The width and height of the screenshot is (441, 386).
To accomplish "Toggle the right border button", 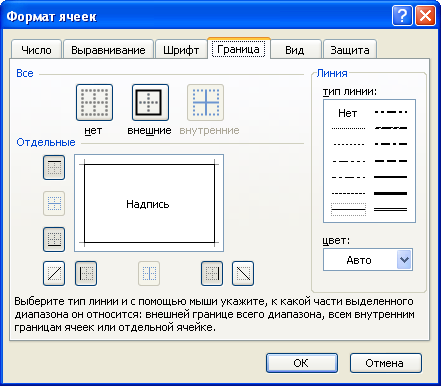I will tap(212, 274).
